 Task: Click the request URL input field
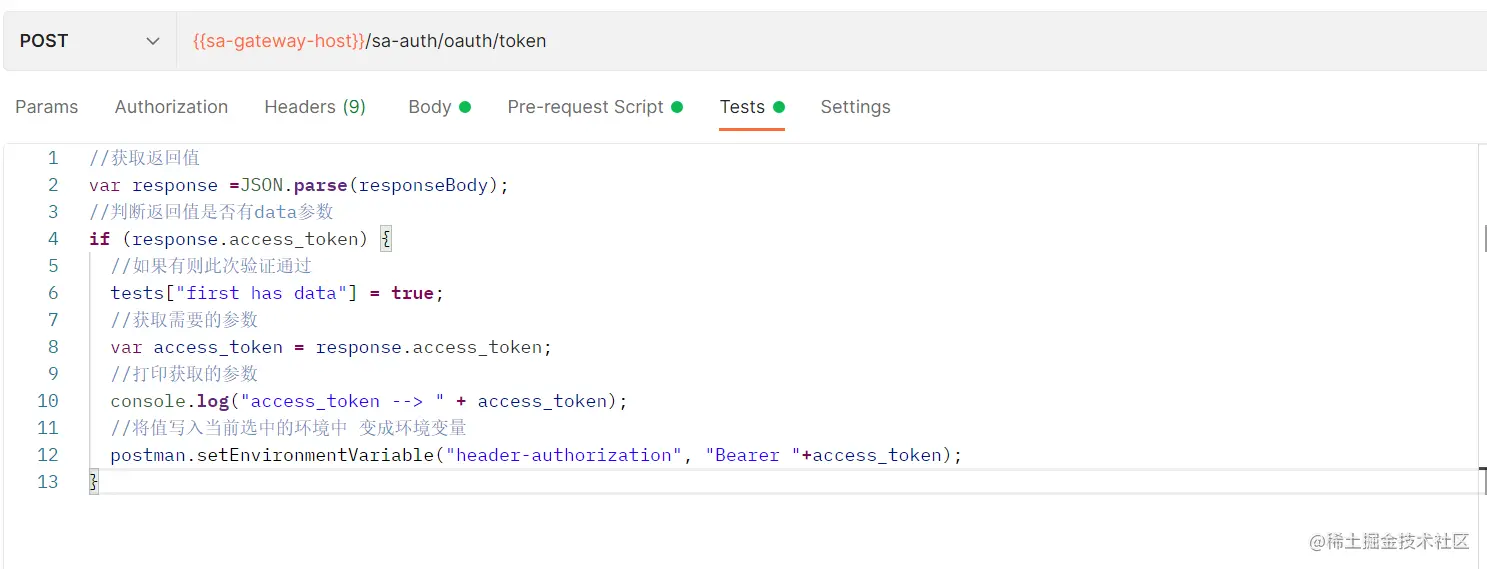click(x=832, y=41)
